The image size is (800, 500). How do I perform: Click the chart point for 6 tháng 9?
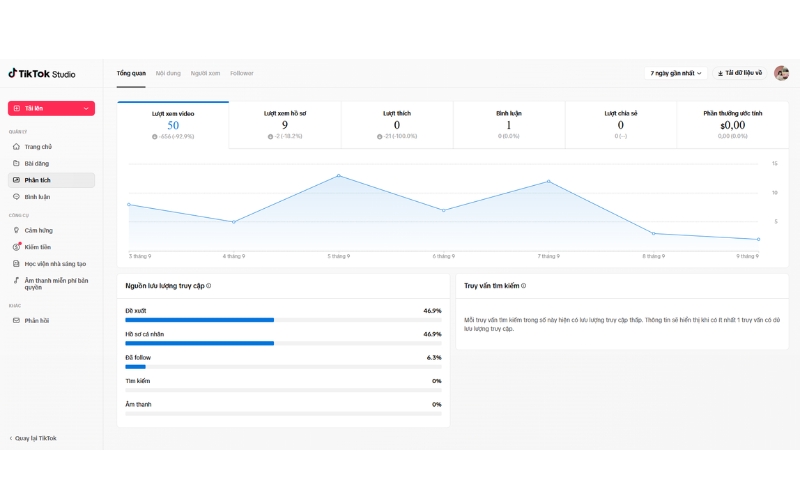(443, 210)
